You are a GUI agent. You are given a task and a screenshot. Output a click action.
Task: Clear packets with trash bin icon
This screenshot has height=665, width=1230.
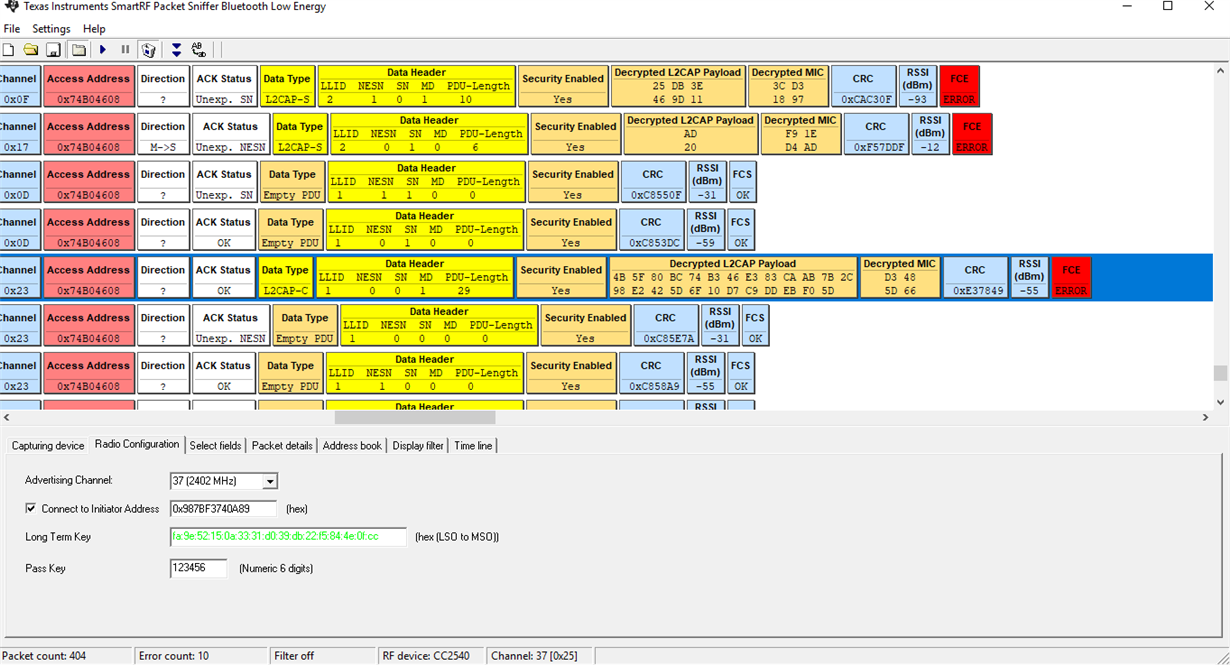148,49
